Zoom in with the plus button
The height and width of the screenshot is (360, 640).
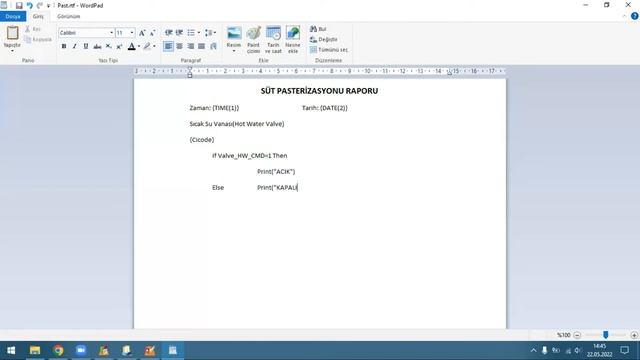[x=634, y=335]
